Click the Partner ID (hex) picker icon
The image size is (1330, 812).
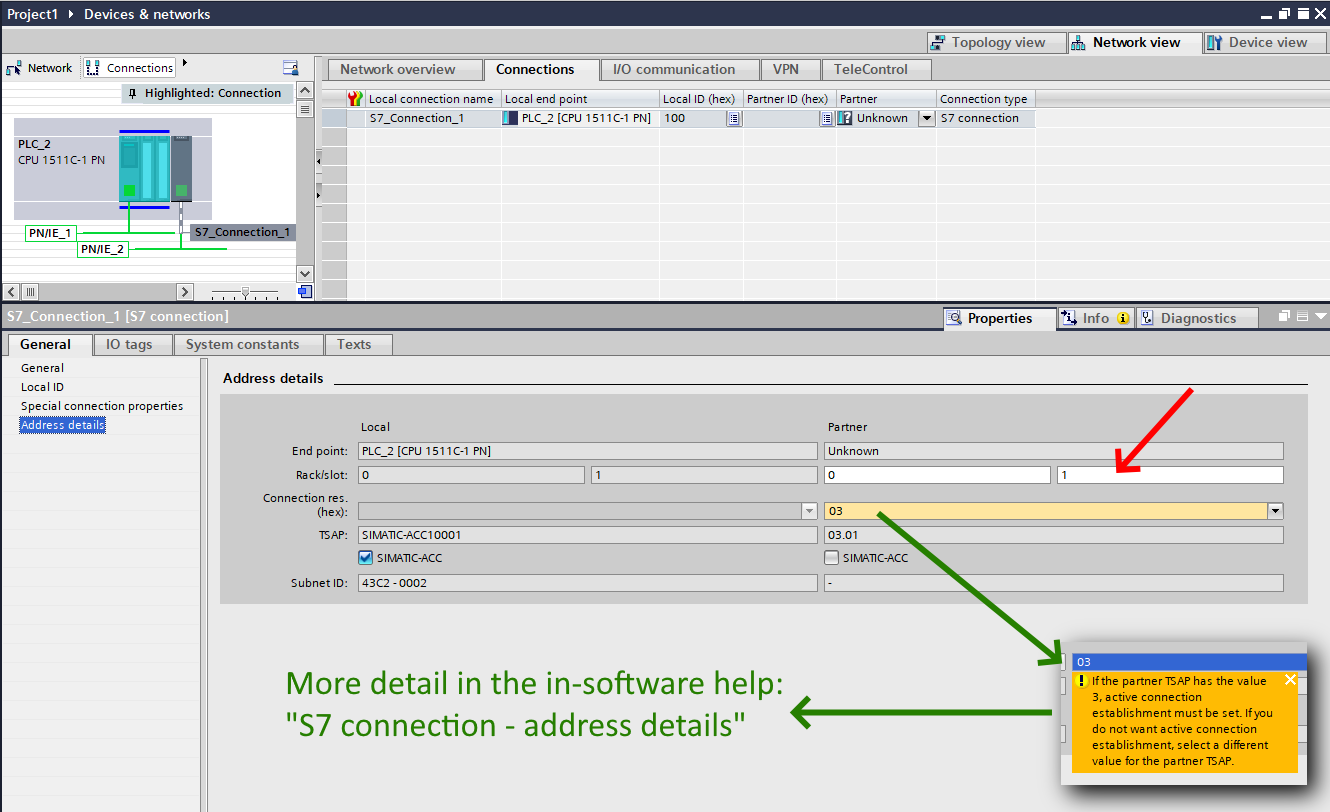pos(826,118)
